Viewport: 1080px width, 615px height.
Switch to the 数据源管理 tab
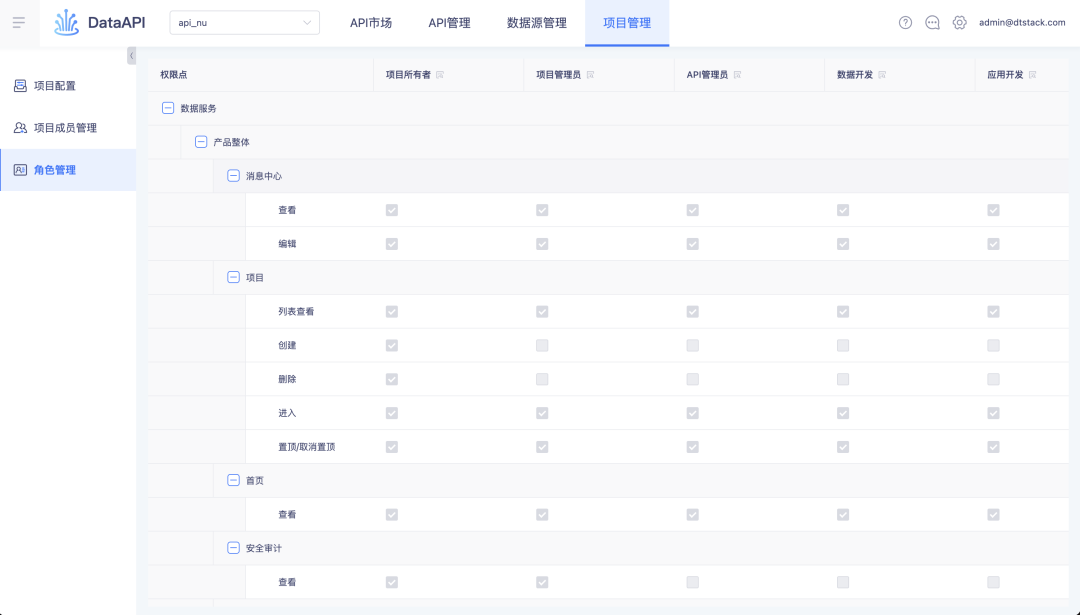(x=537, y=23)
